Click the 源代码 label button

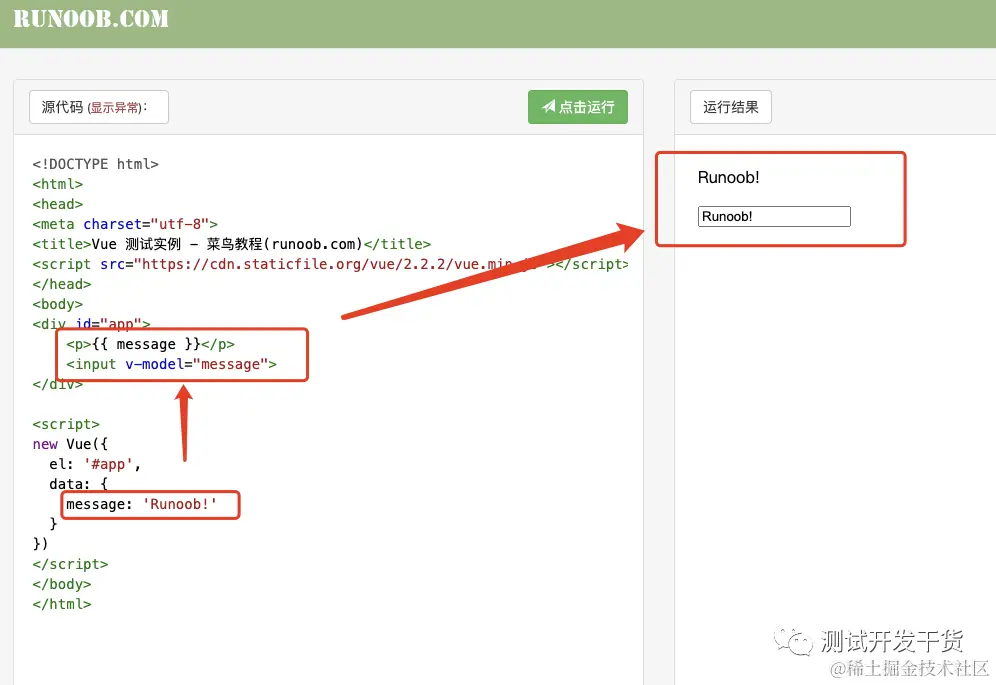point(98,107)
